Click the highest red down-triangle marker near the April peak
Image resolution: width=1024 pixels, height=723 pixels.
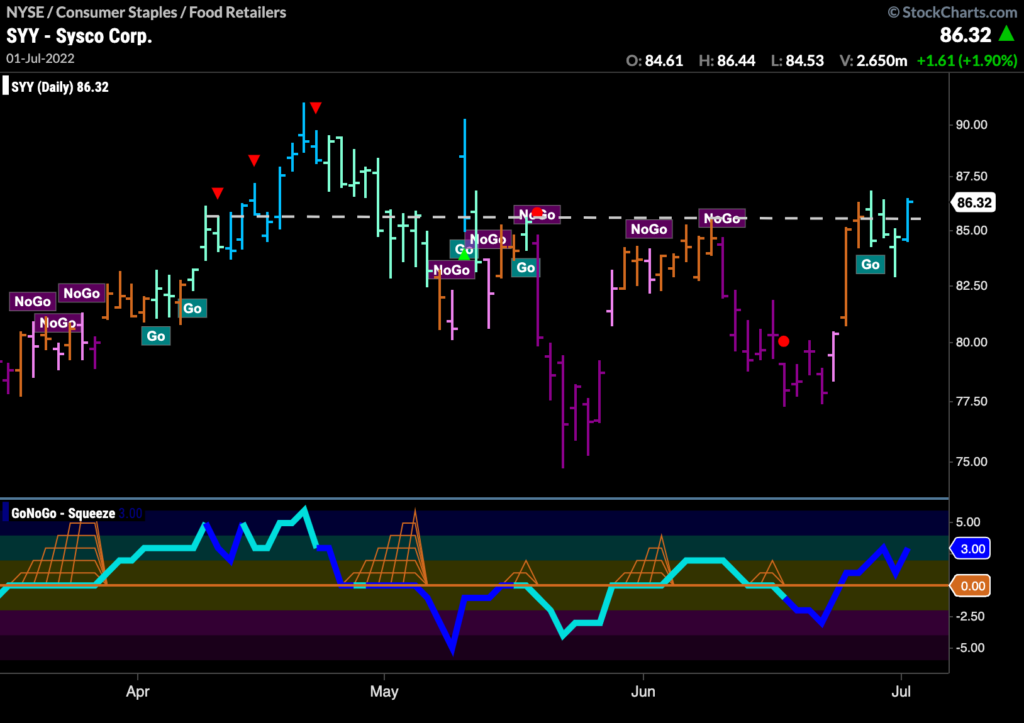point(316,108)
